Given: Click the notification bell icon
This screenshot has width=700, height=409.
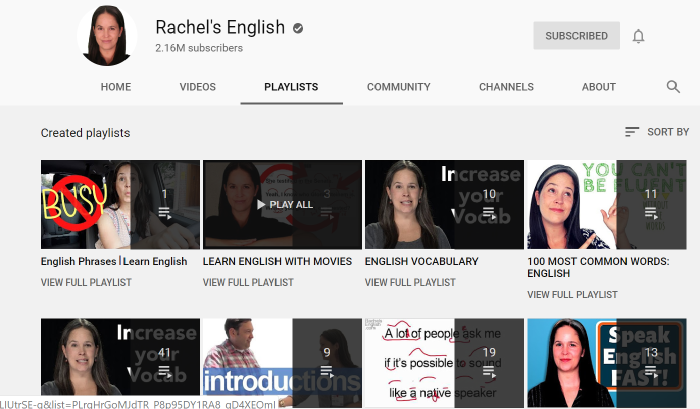Looking at the screenshot, I should 638,36.
